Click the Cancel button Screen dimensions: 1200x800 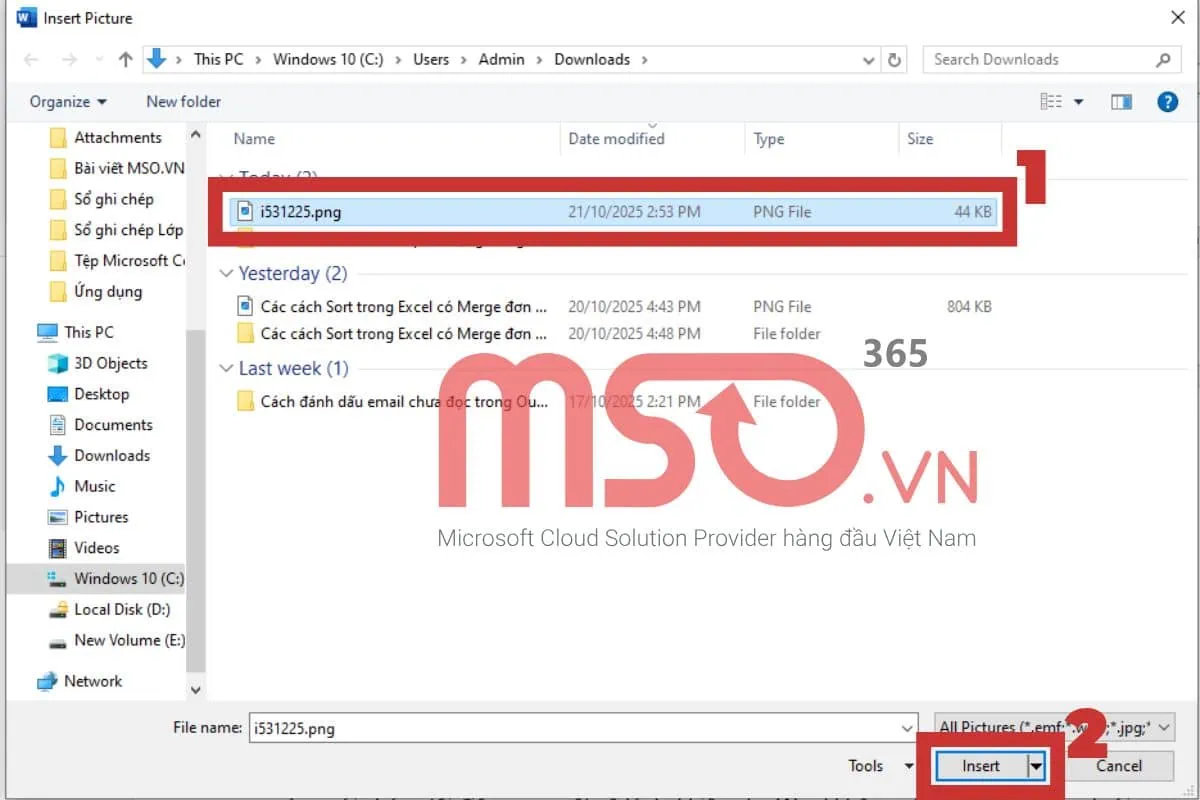[1118, 766]
